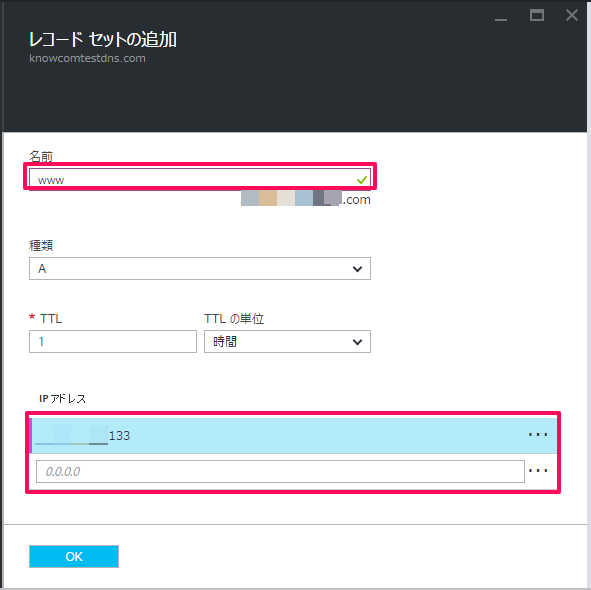Click the knowcomtestdns.com subtitle text

point(87,58)
